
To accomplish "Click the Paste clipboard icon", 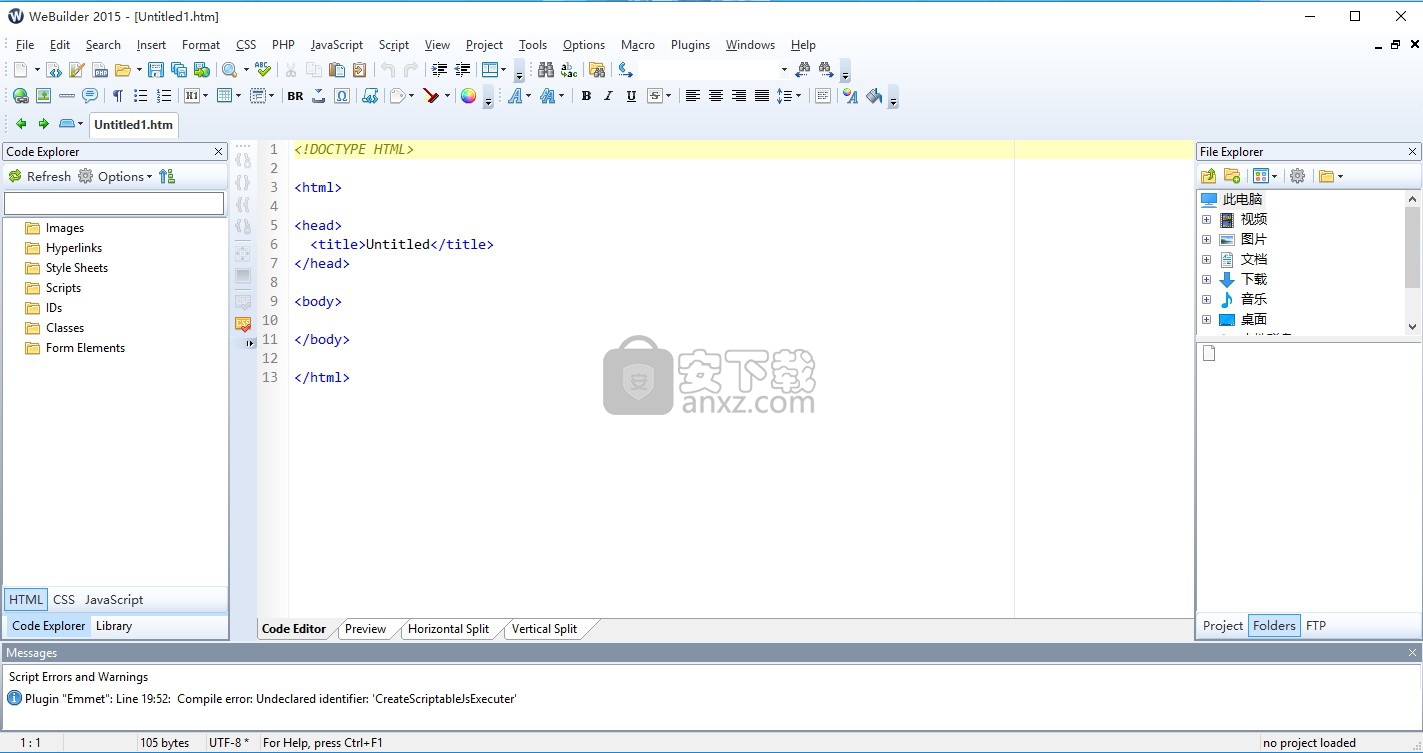I will pyautogui.click(x=337, y=70).
